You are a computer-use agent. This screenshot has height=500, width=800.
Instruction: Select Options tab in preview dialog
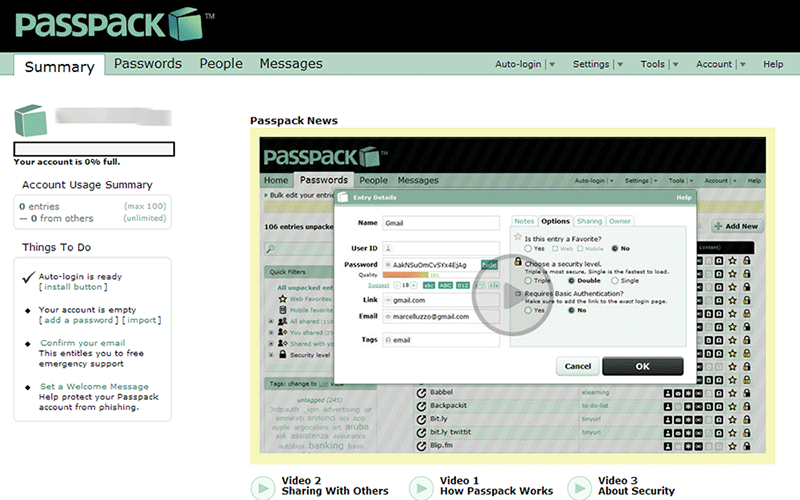(555, 221)
